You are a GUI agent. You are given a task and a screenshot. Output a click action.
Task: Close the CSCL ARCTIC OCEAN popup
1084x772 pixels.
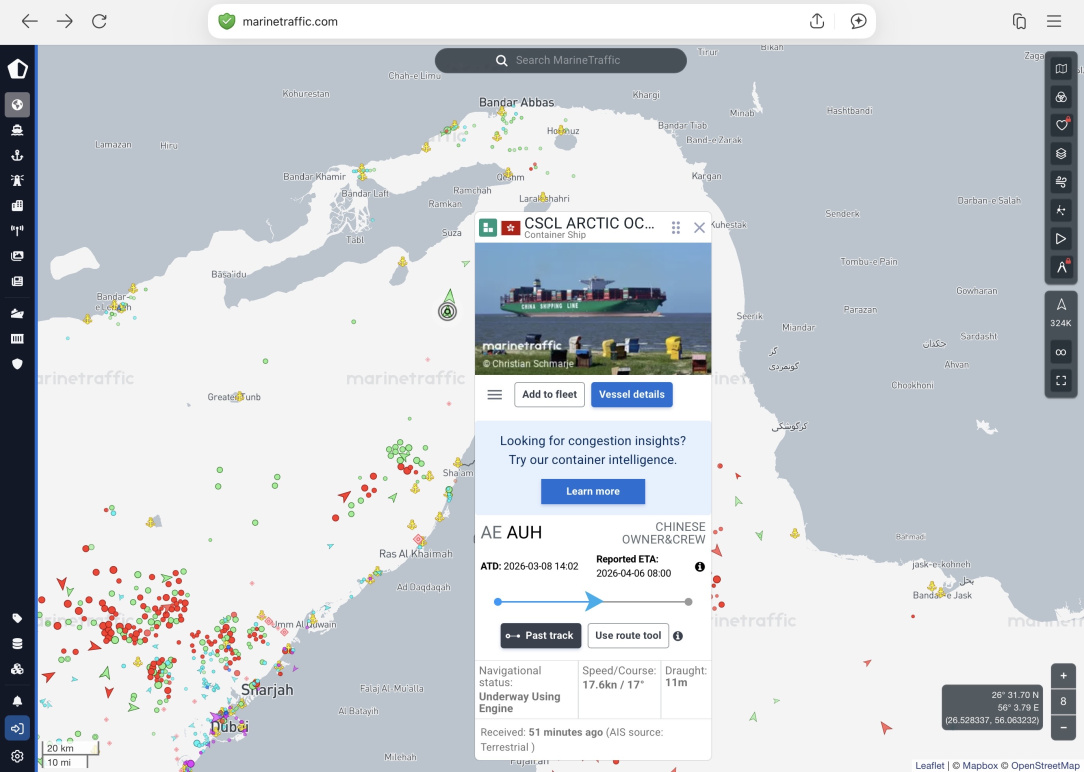coord(699,227)
